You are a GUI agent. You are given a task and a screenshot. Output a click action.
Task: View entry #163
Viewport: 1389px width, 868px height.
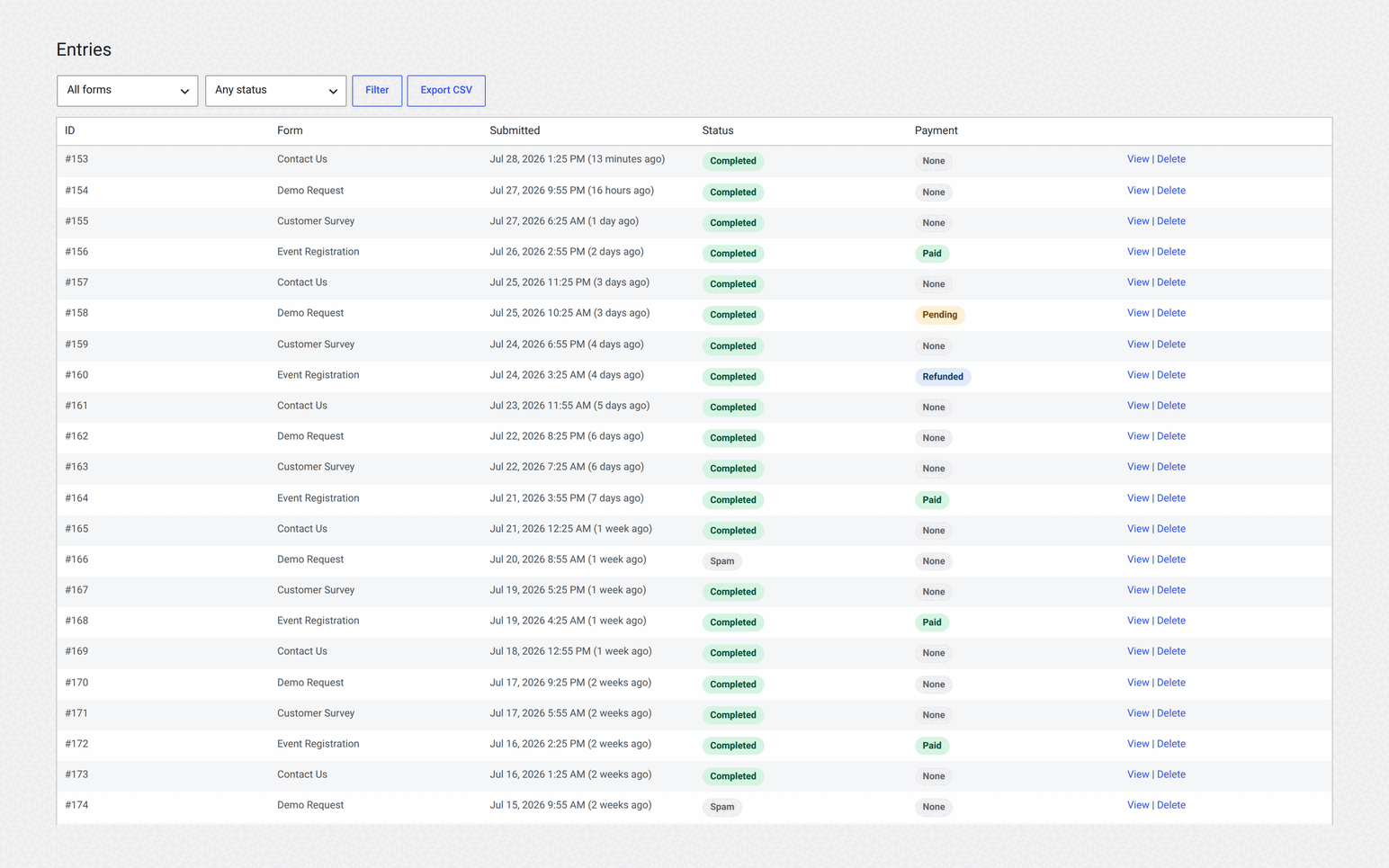1138,467
